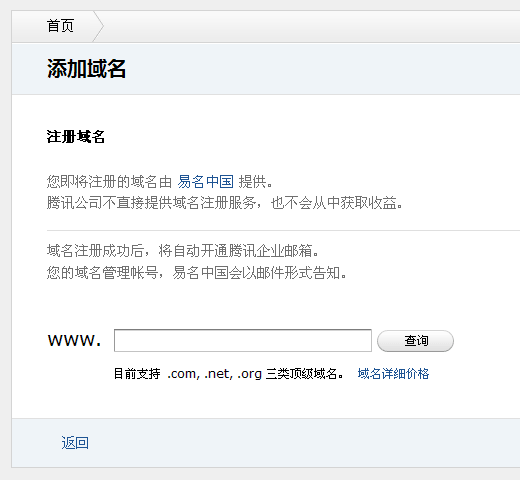Click the .com, .net, .org support note

coord(215,374)
